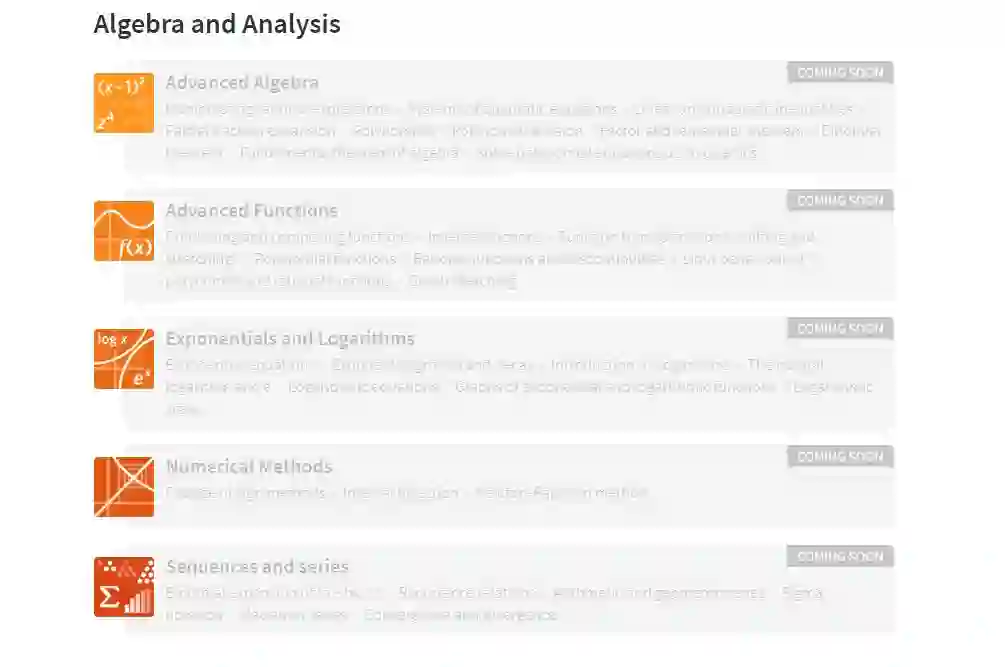The height and width of the screenshot is (667, 1005).
Task: Click Coming Soon badge for Advanced Algebra
Action: coord(839,73)
